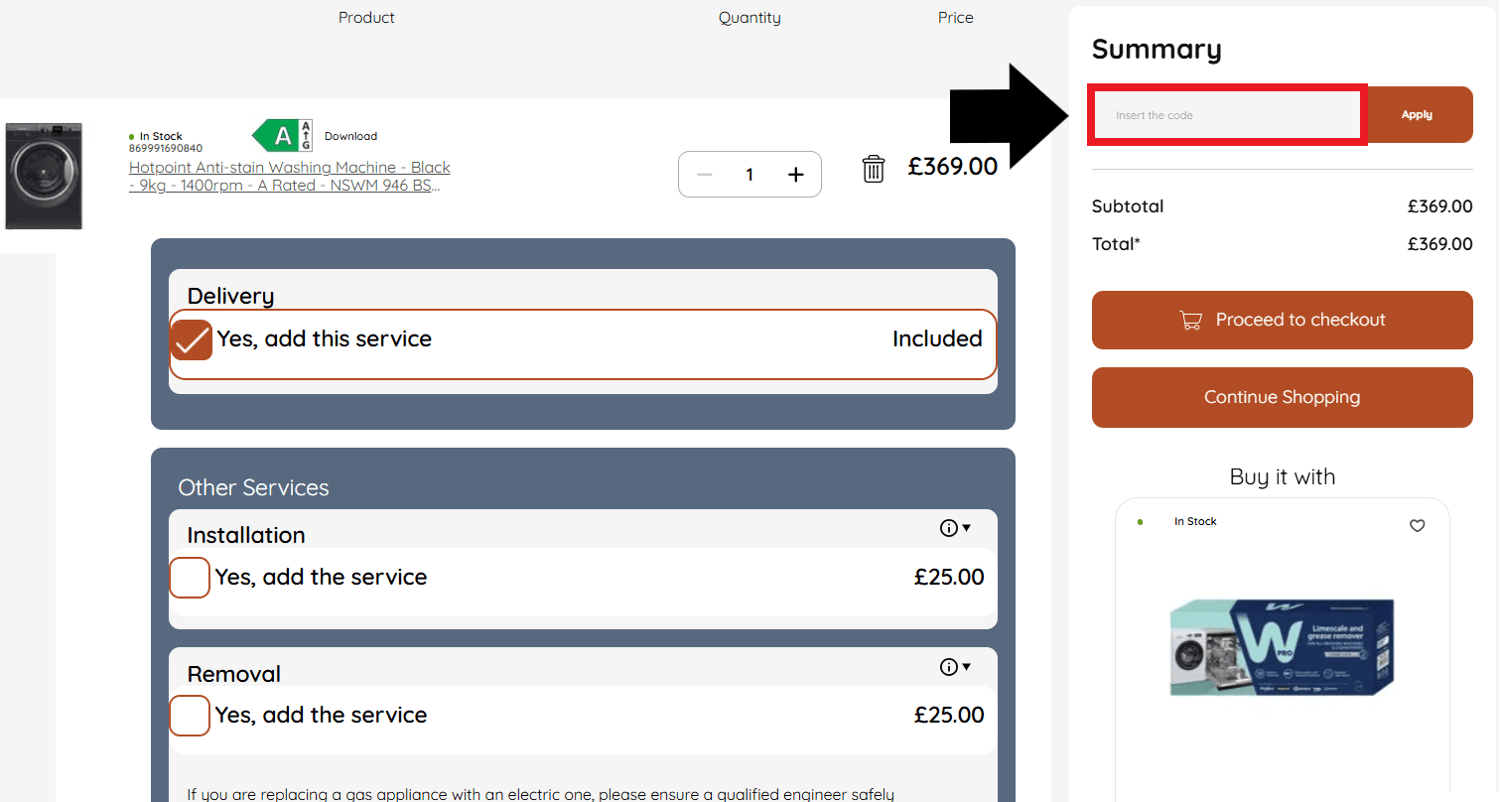Viewport: 1500px width, 802px height.
Task: Click the Total* amount row
Action: coord(1282,243)
